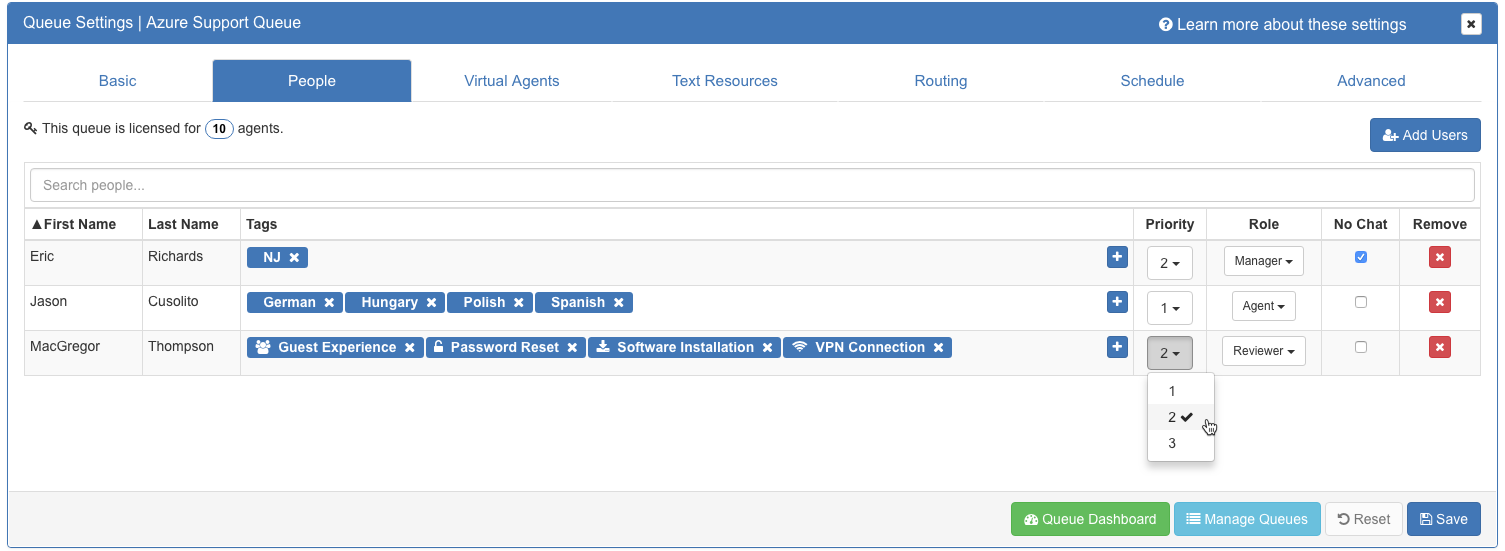Image resolution: width=1505 pixels, height=551 pixels.
Task: Enable No Chat for Jason Cusolito
Action: (x=1360, y=302)
